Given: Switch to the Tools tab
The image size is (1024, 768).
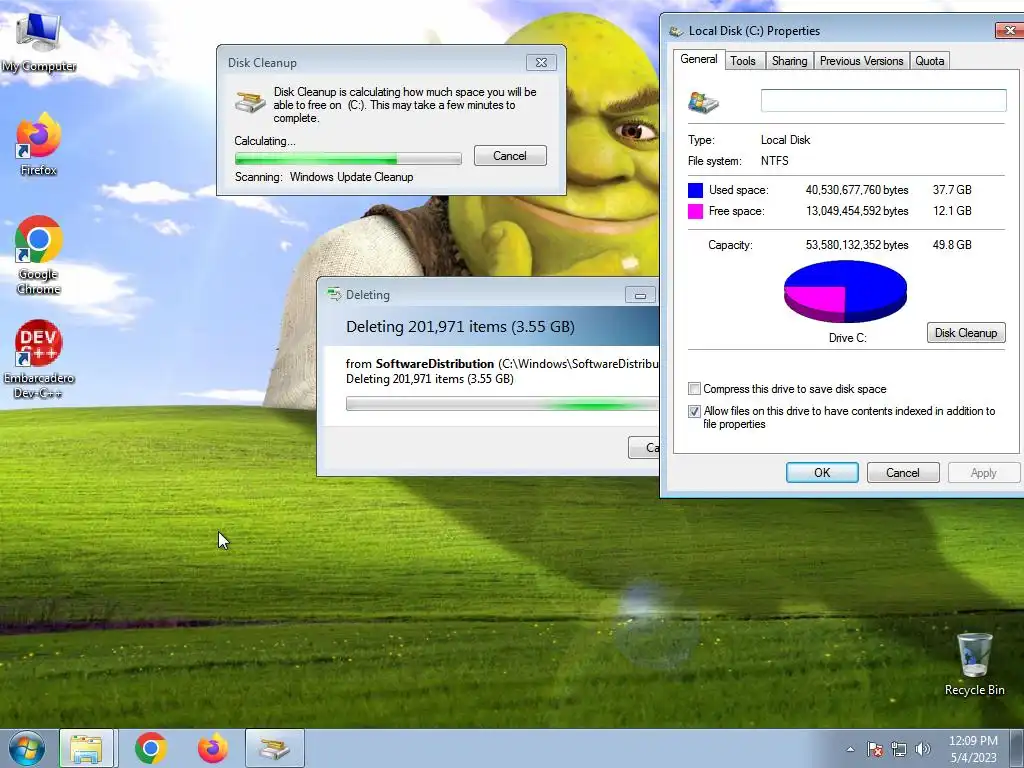Looking at the screenshot, I should 743,61.
